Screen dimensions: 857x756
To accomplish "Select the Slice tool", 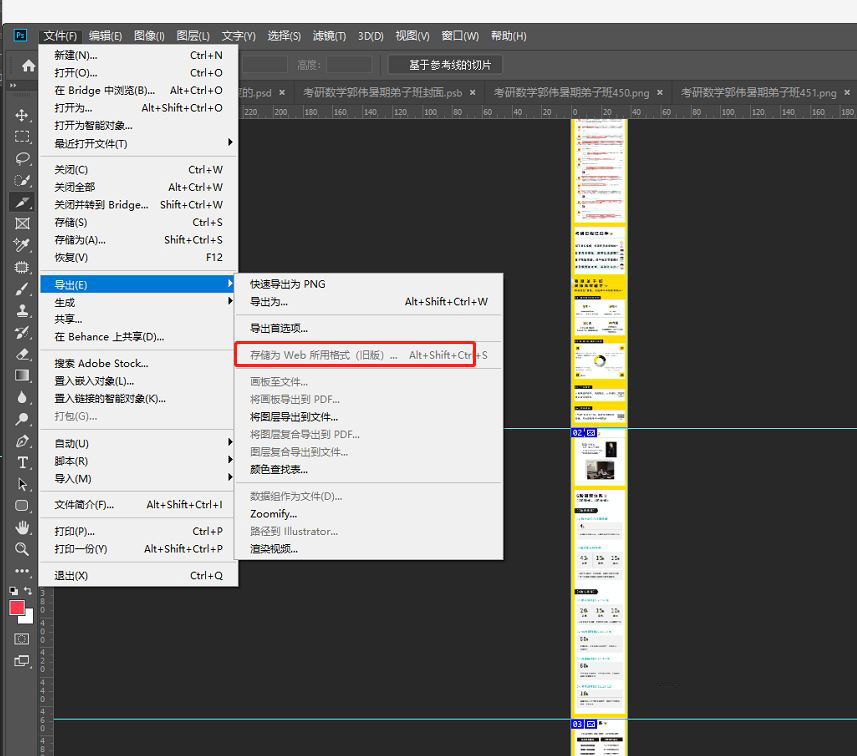I will click(x=22, y=202).
